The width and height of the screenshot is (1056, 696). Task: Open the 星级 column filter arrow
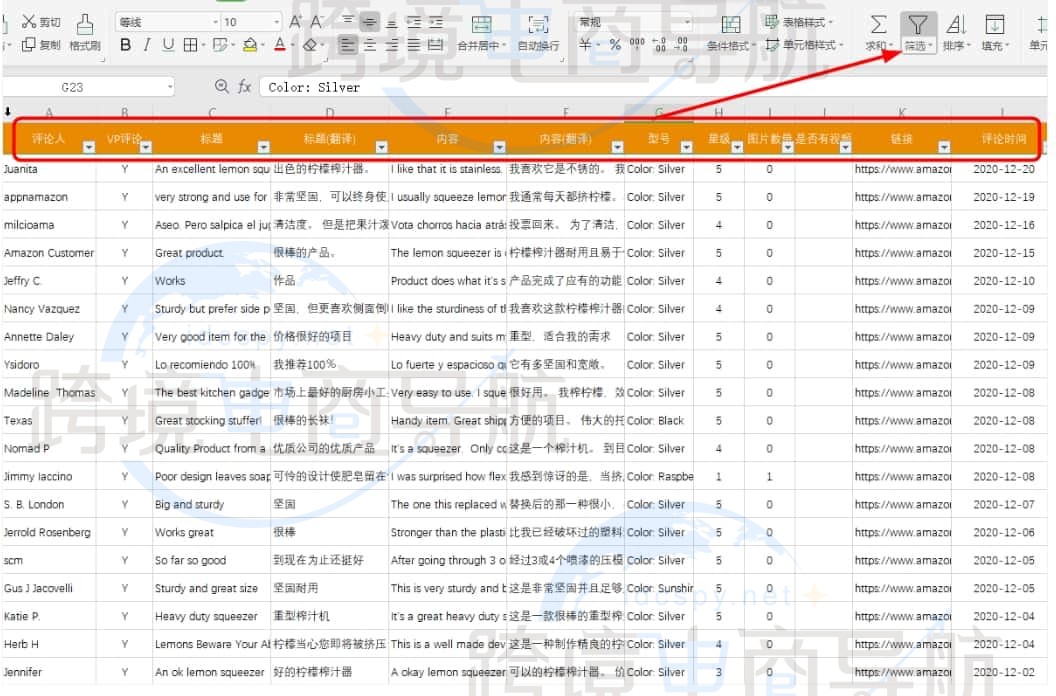point(737,147)
